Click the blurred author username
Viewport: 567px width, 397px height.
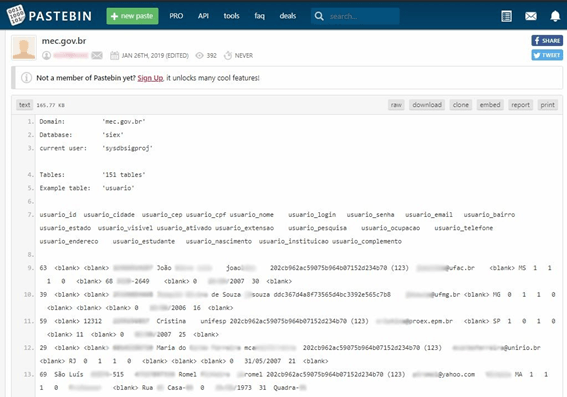click(71, 55)
